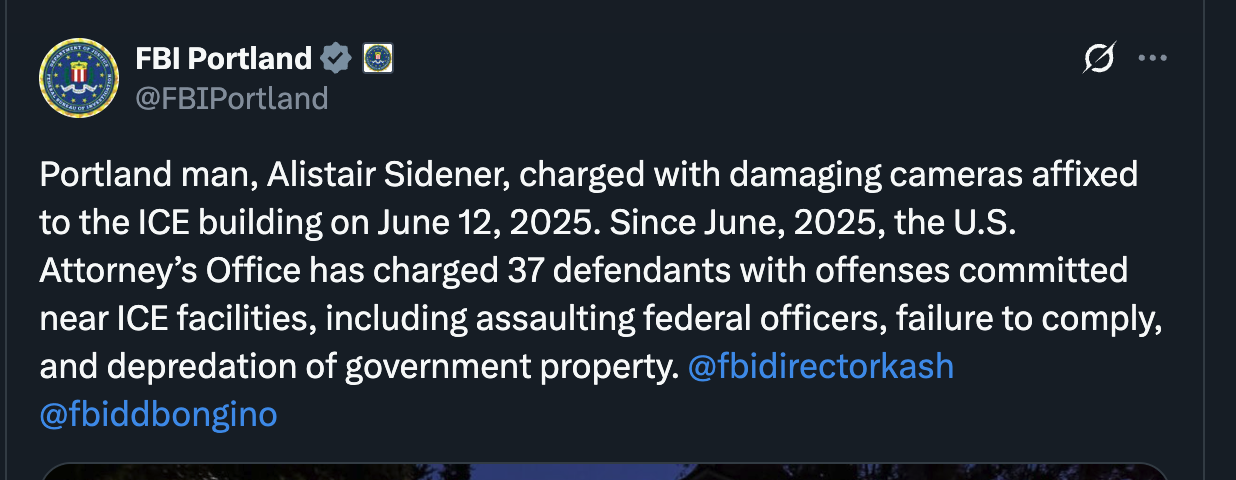Open Grok explain-this-post icon
Screen dimensions: 1236x480
click(x=1098, y=59)
